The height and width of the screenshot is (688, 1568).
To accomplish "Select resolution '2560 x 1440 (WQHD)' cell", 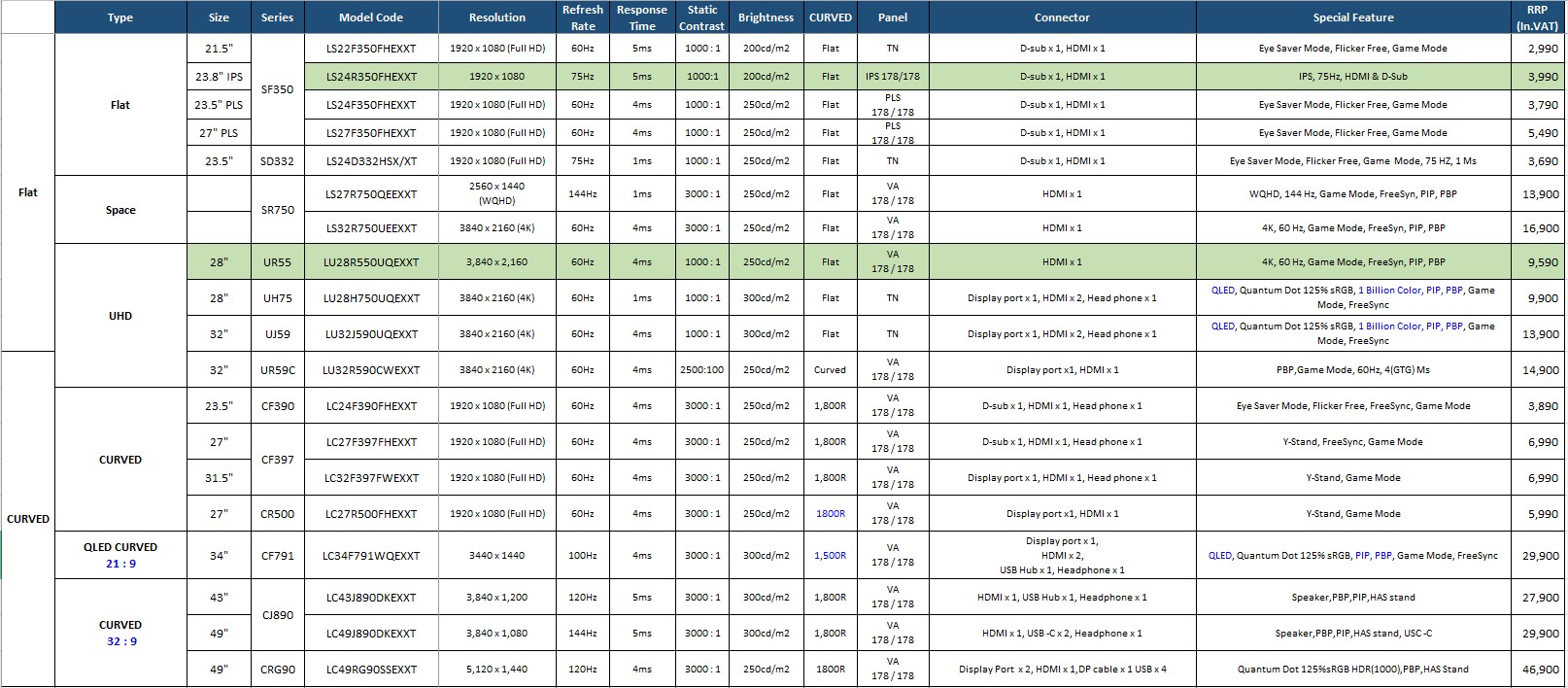I will pyautogui.click(x=497, y=193).
